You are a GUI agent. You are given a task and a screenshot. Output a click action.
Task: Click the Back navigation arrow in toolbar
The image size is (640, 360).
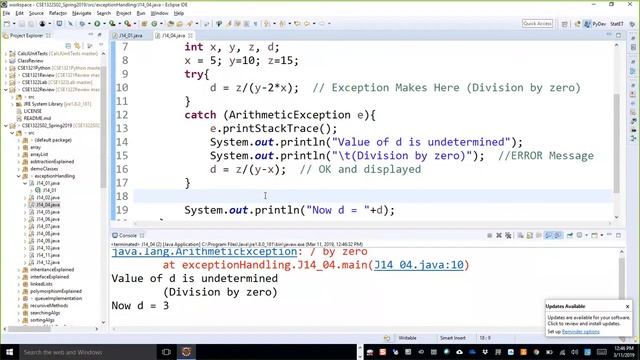click(x=307, y=24)
